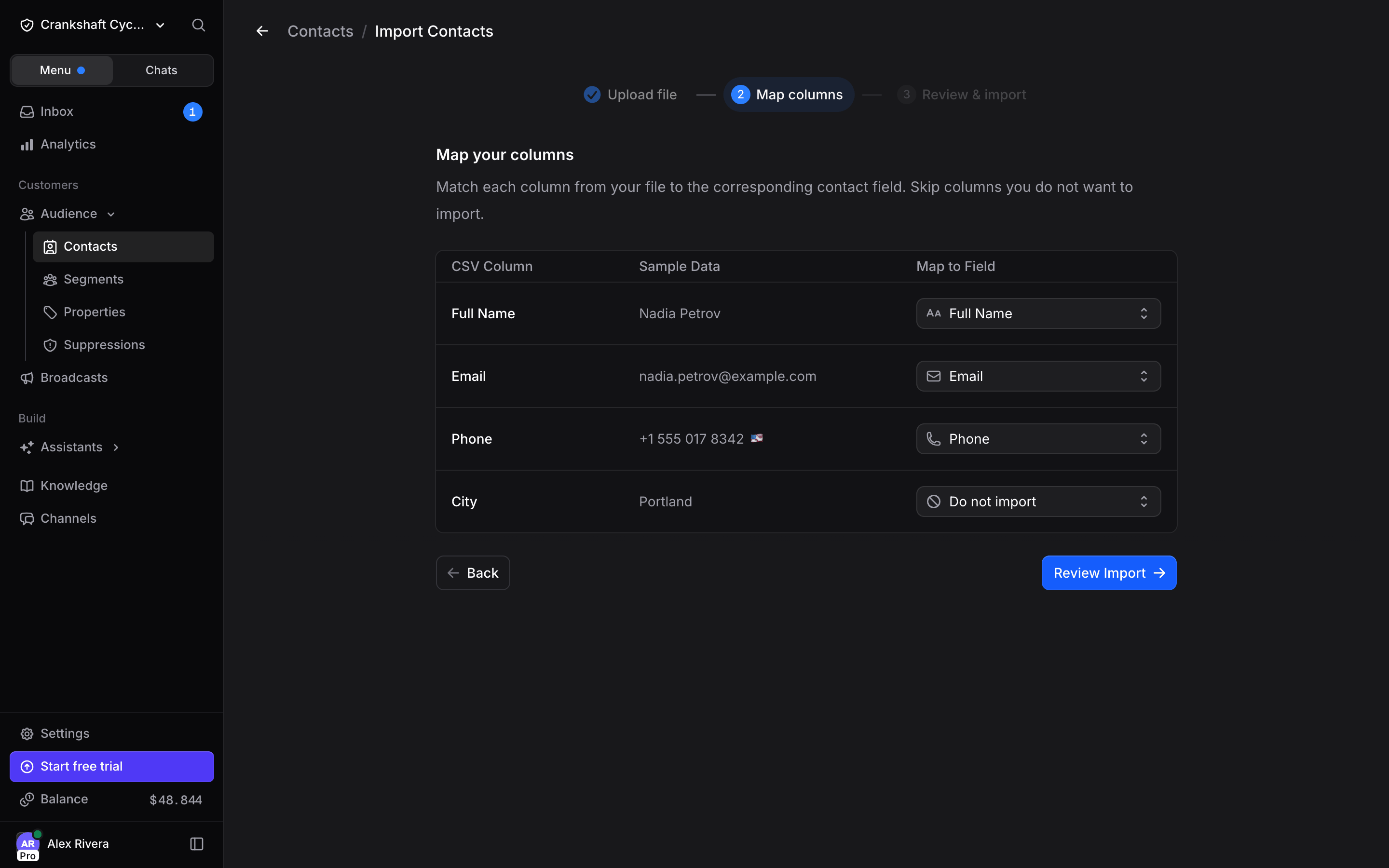Click the Map to Field column header

click(955, 266)
